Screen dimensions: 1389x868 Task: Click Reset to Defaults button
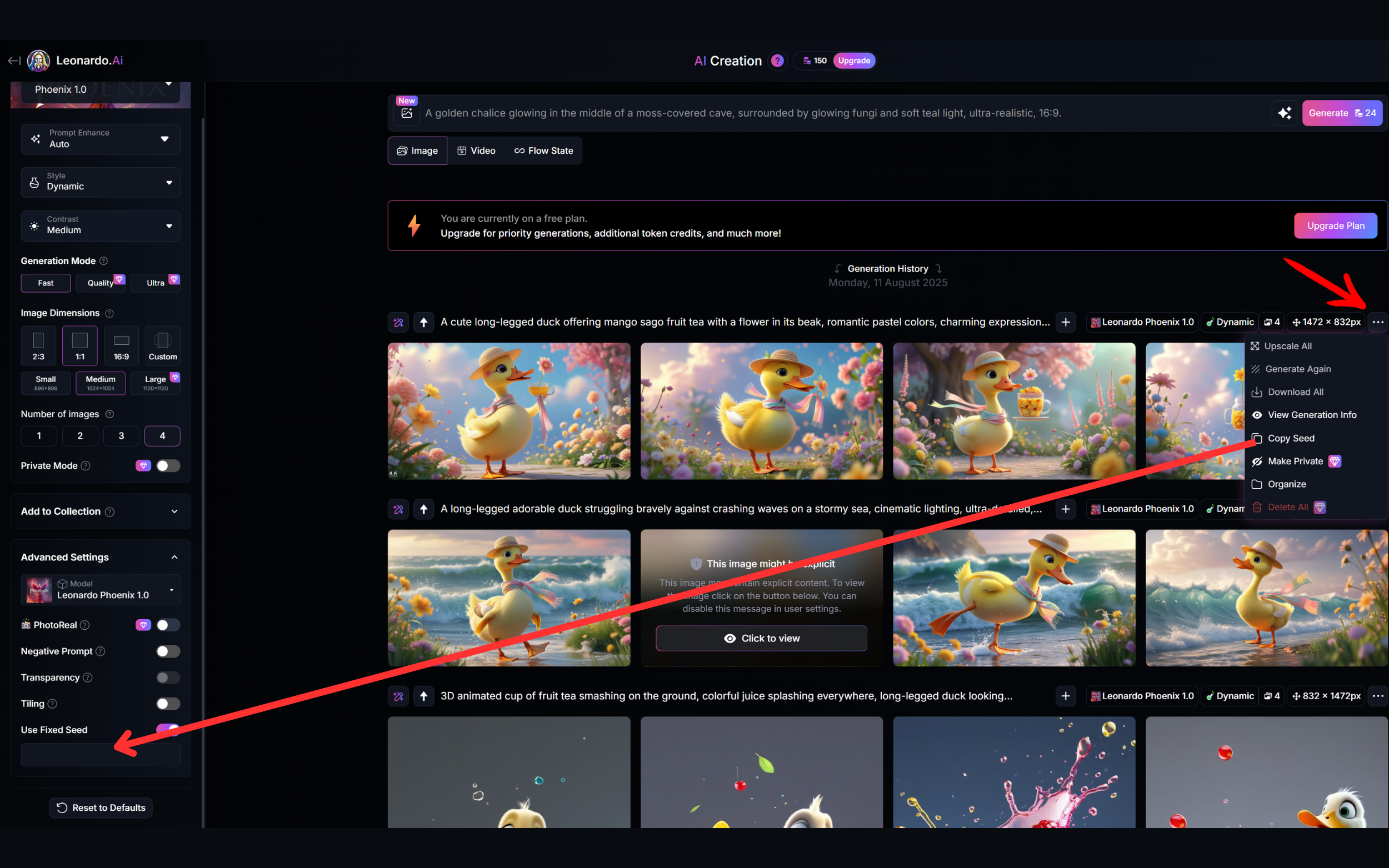pyautogui.click(x=101, y=807)
